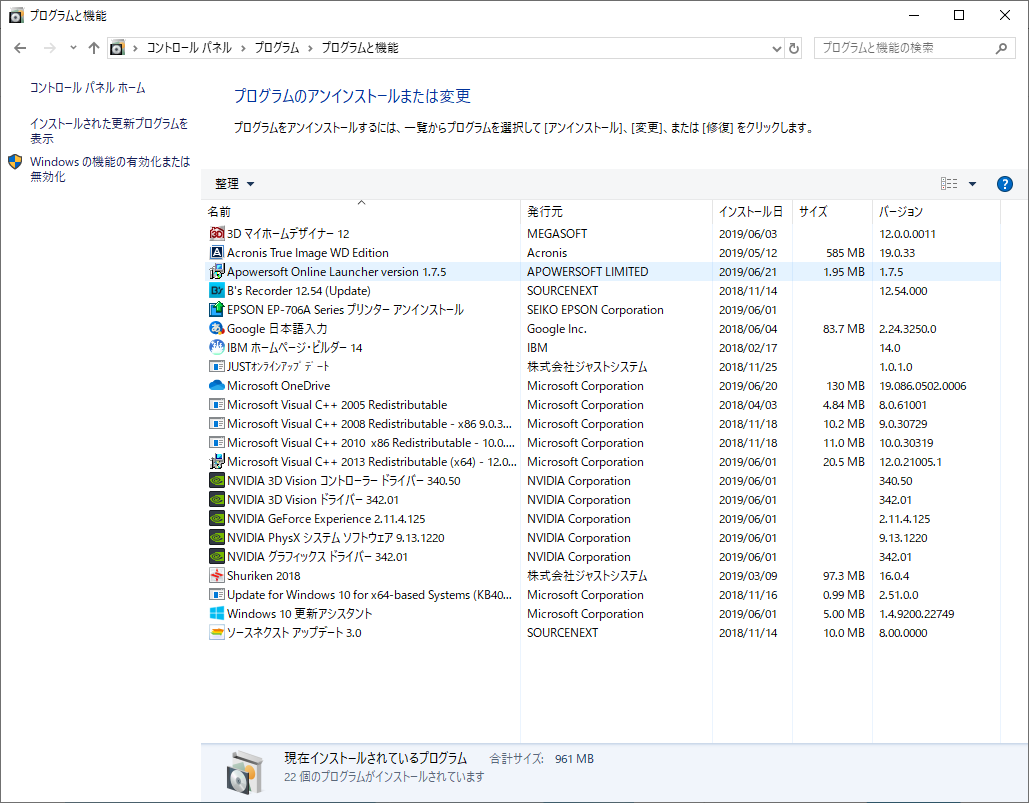This screenshot has width=1029, height=803.
Task: Click the APOWERSOFT LIMITED publisher cell
Action: coord(587,272)
